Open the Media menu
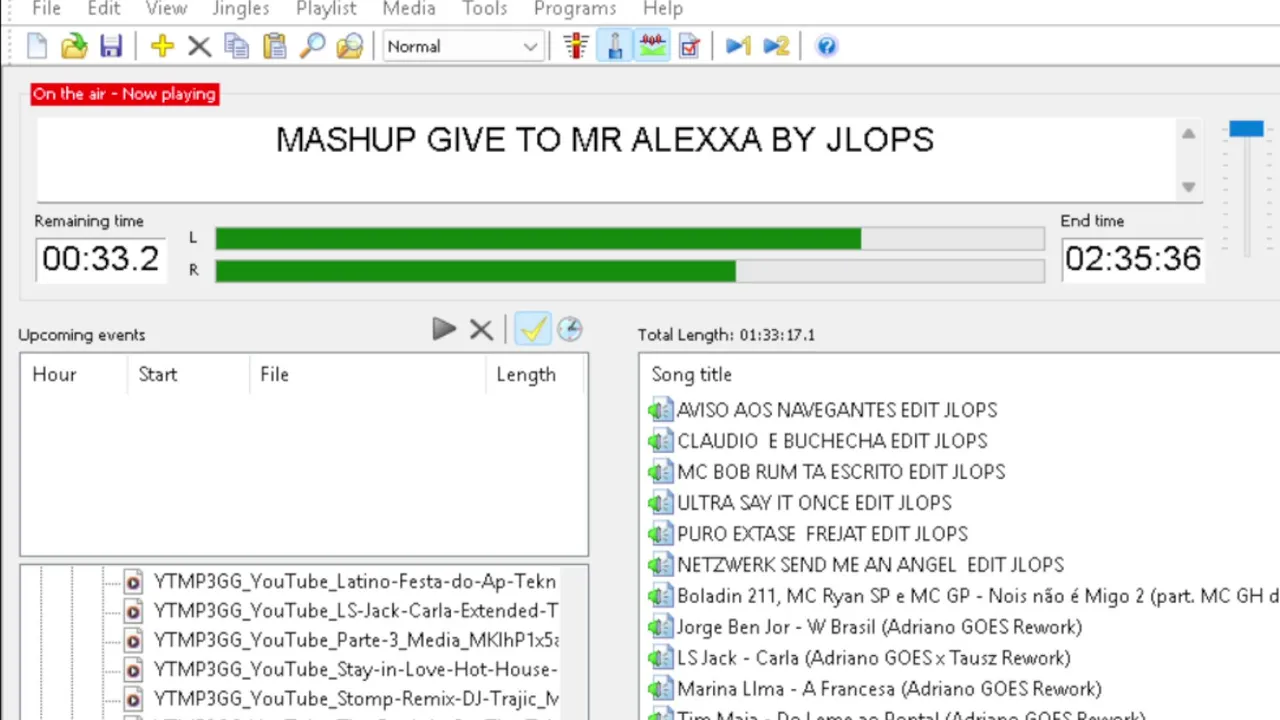 tap(409, 9)
